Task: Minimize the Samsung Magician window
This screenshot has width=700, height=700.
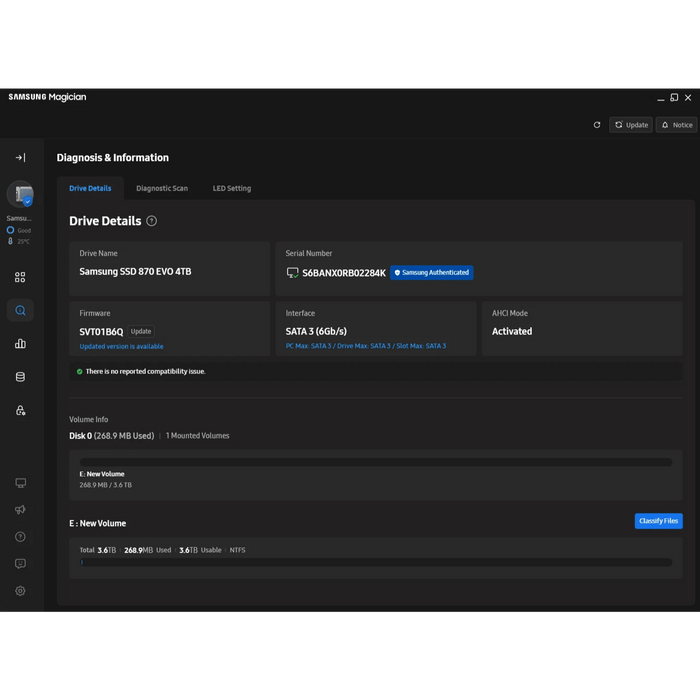Action: click(661, 98)
